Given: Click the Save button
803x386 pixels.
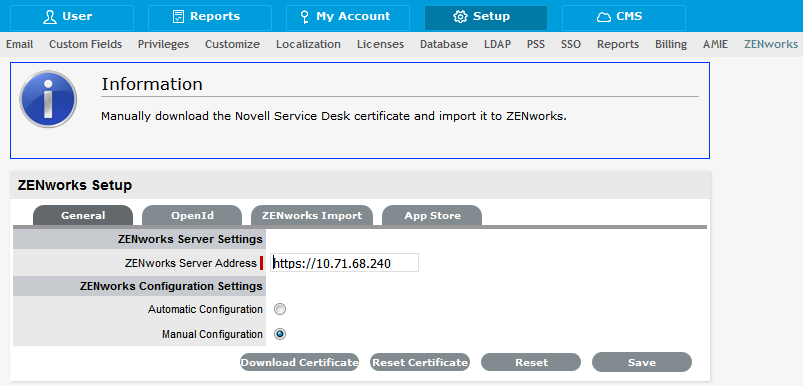Looking at the screenshot, I should [642, 362].
